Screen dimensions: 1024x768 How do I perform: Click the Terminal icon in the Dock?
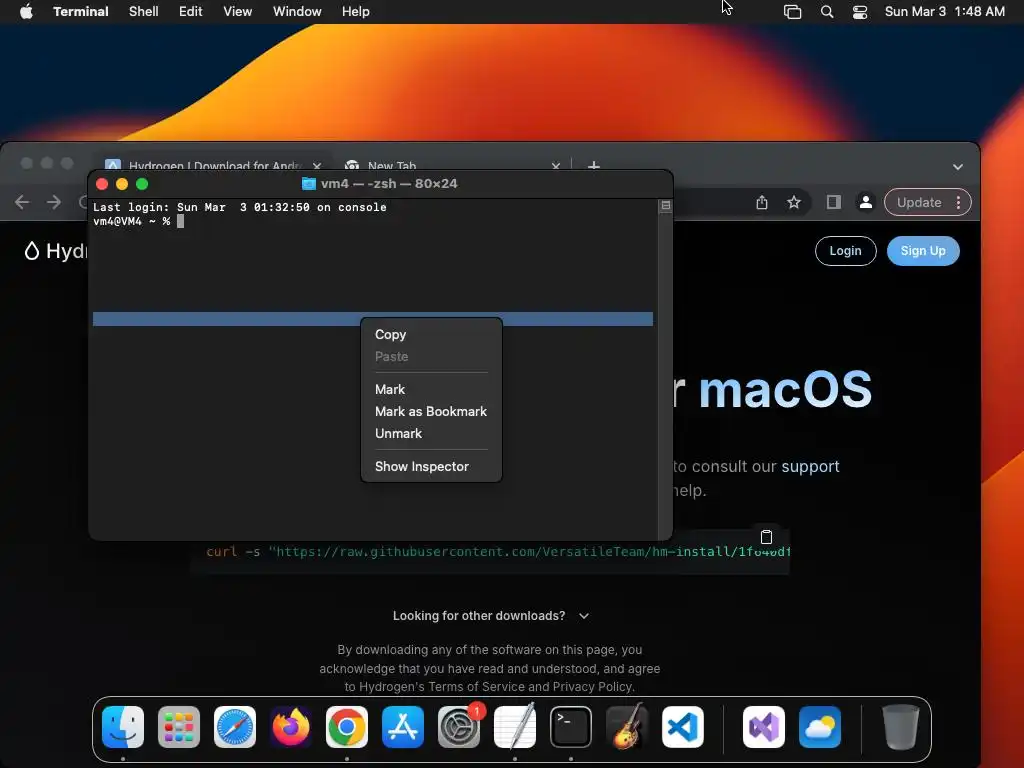click(571, 727)
